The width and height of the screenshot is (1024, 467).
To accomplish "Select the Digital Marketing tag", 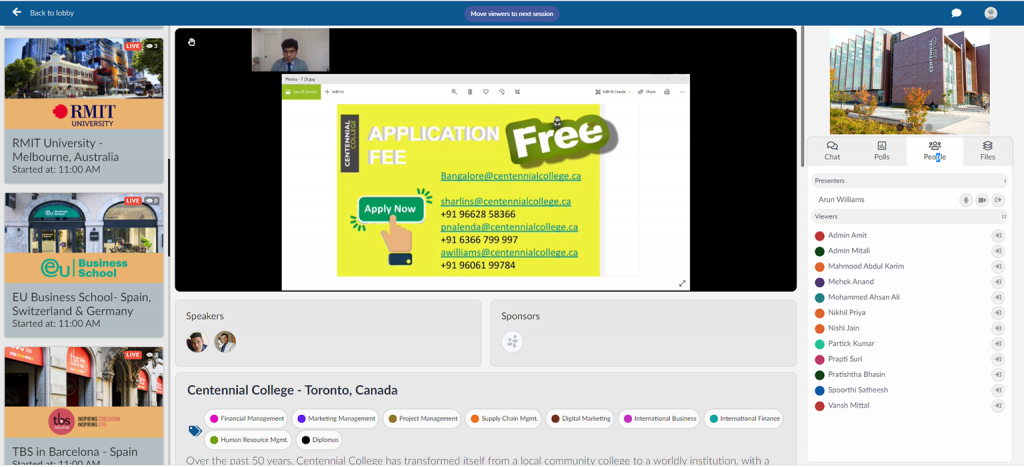I will (x=580, y=419).
